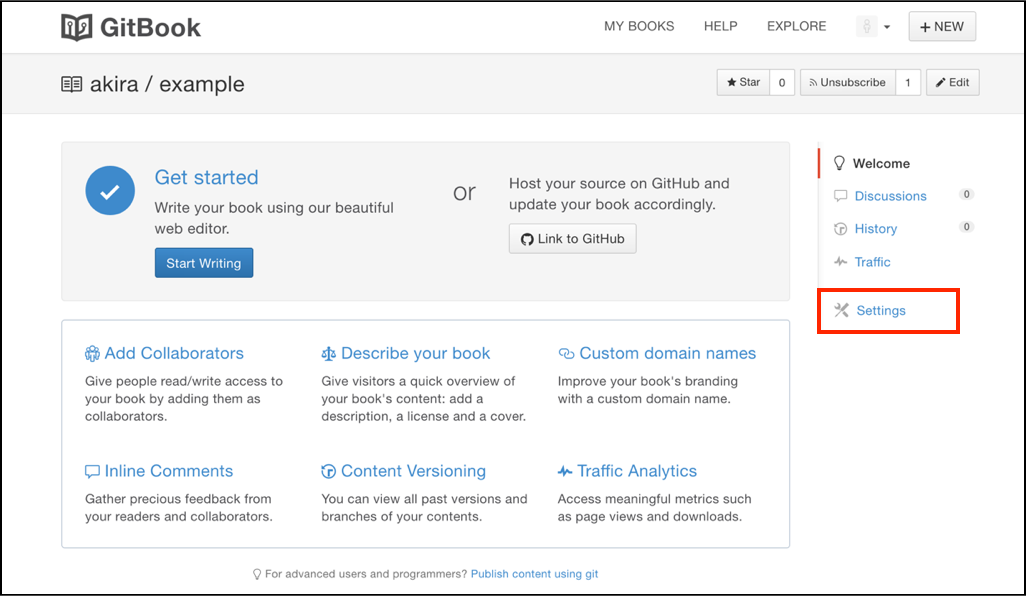The width and height of the screenshot is (1026, 596).
Task: Click 'Write your book using our beautiful' text
Action: point(274,208)
